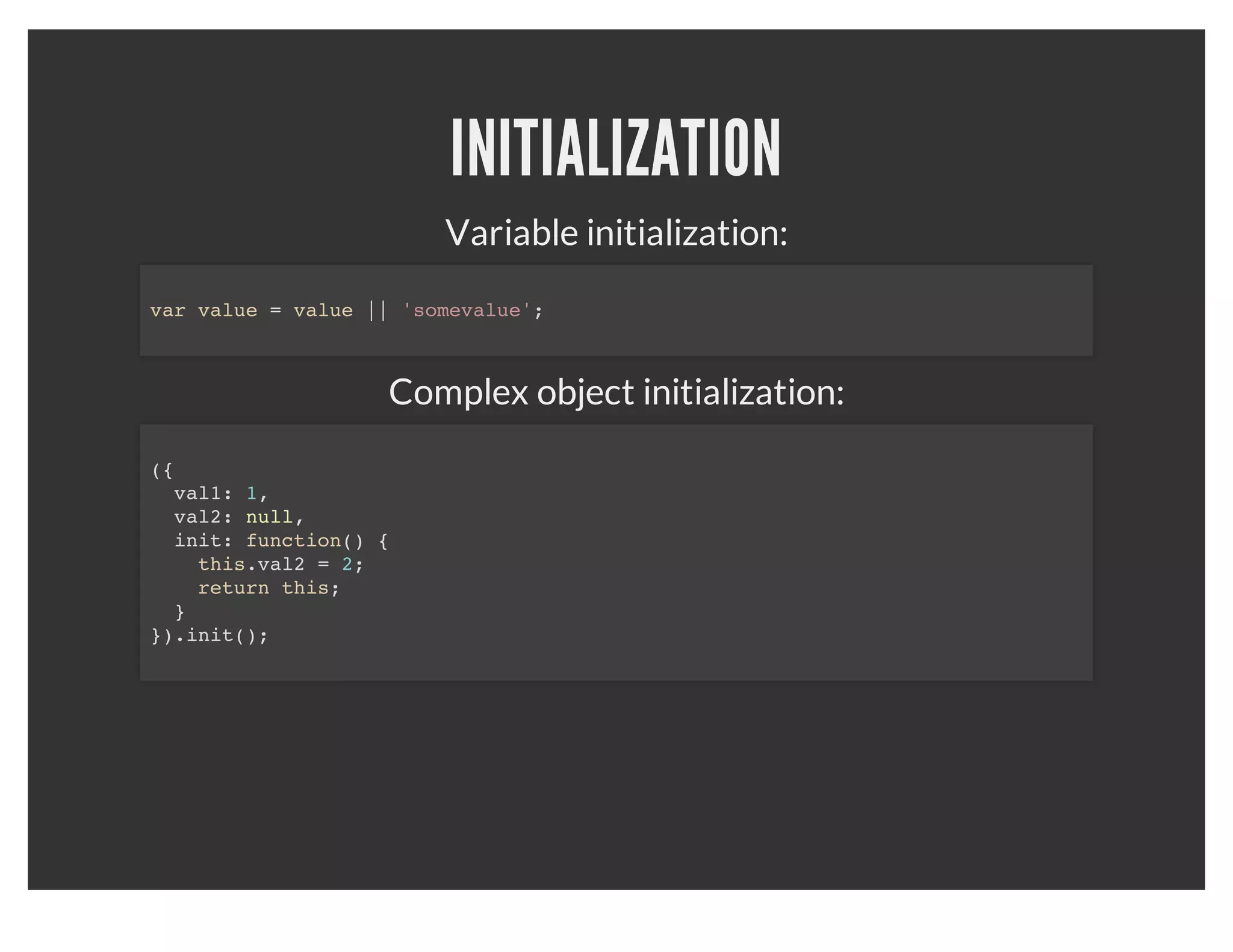Click the 'var' keyword in first code block
Screen dimensions: 1233x952
[167, 311]
